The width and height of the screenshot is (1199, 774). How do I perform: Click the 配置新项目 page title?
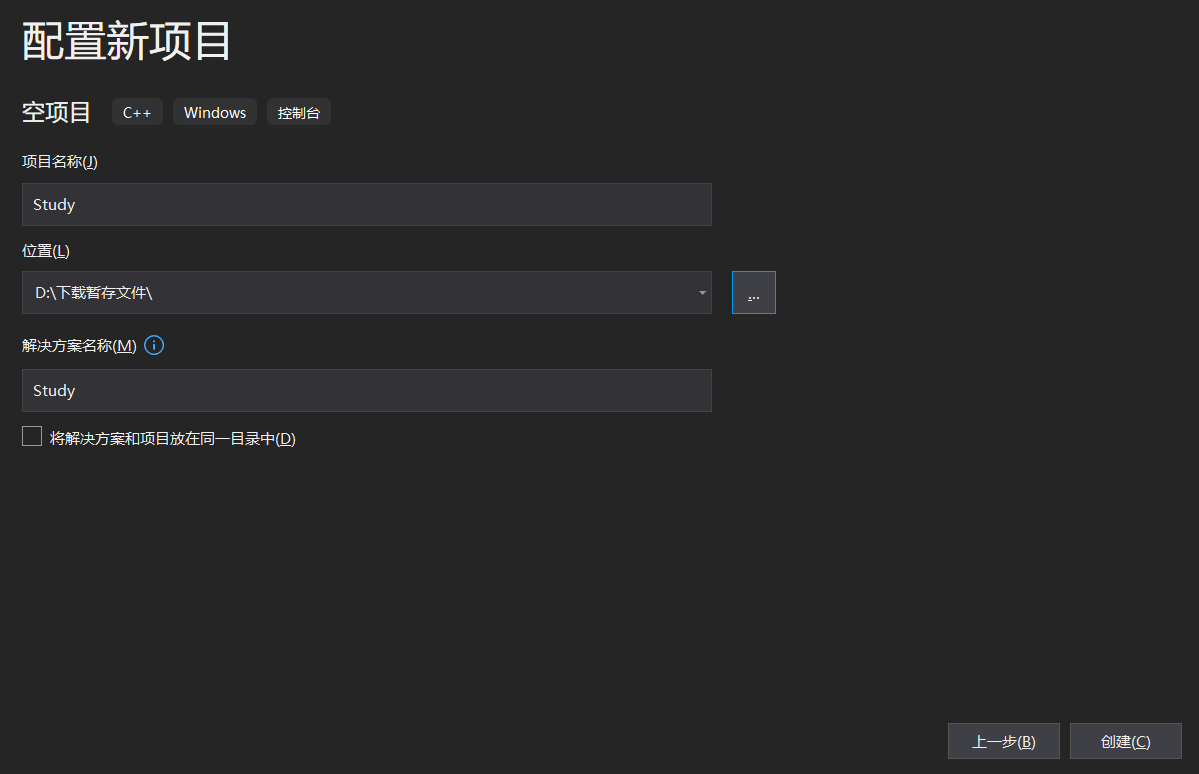tap(125, 41)
